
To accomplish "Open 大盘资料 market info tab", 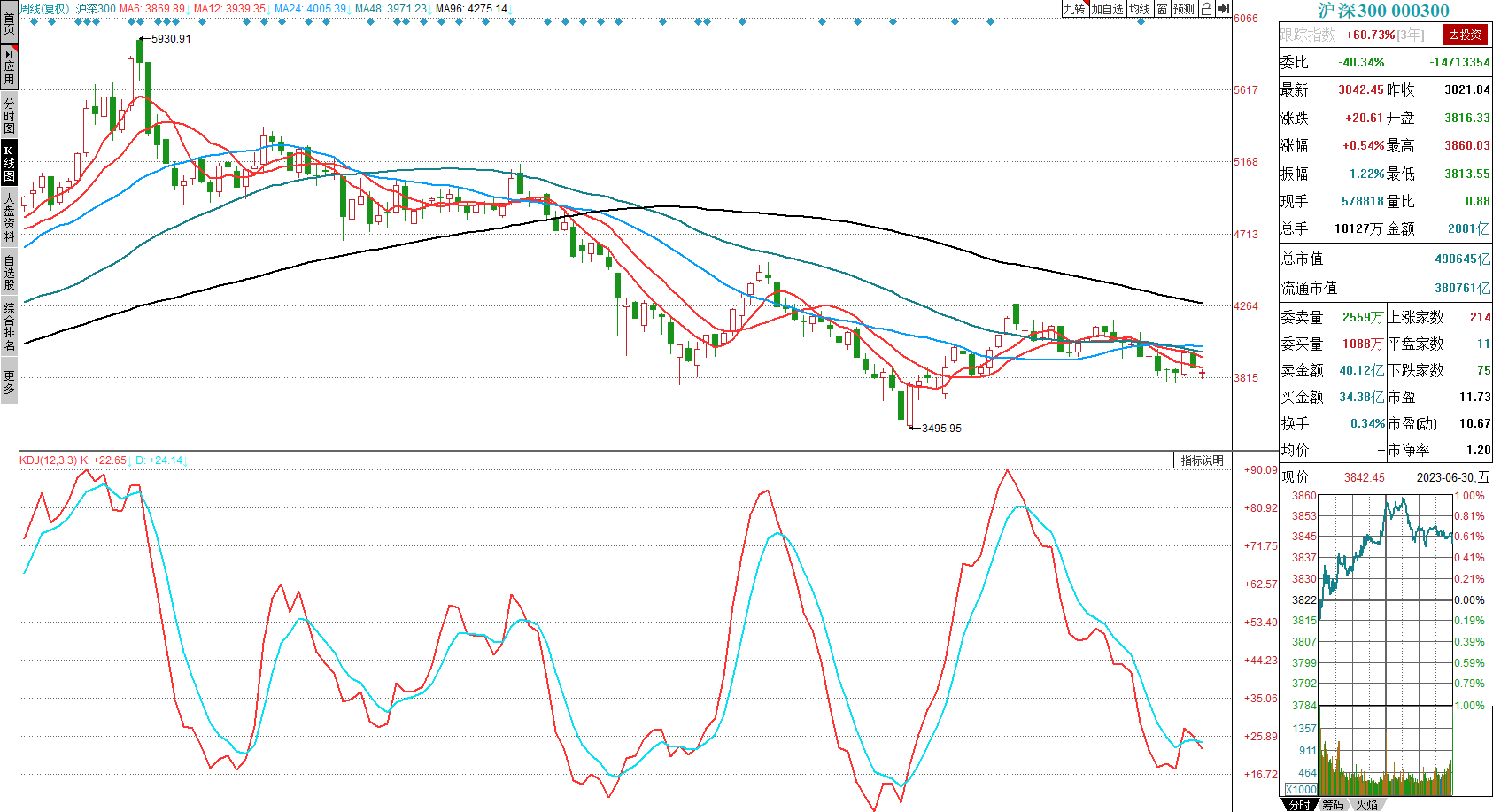I will (x=9, y=217).
